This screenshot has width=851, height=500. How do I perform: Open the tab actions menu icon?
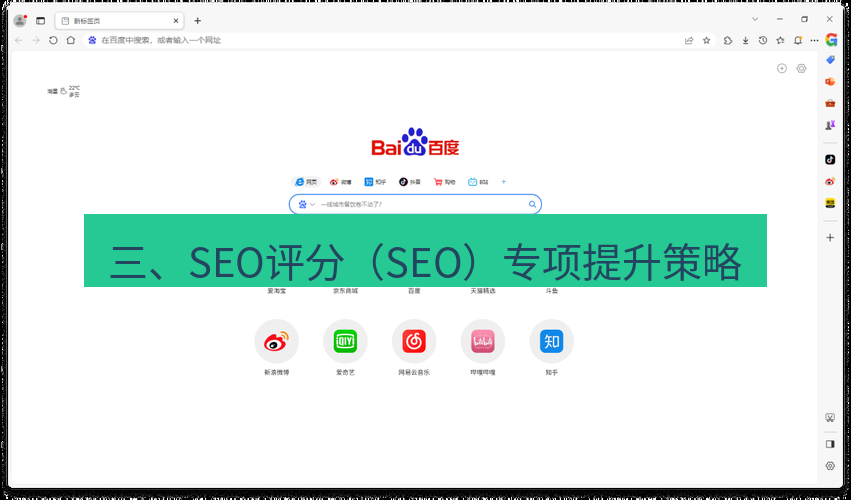(41, 21)
